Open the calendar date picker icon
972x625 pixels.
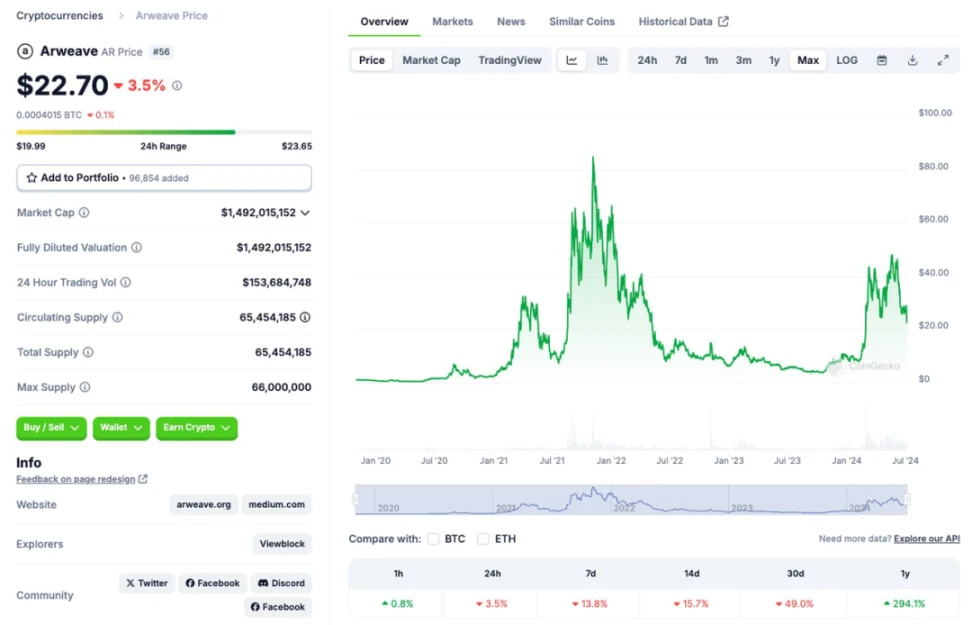tap(882, 60)
